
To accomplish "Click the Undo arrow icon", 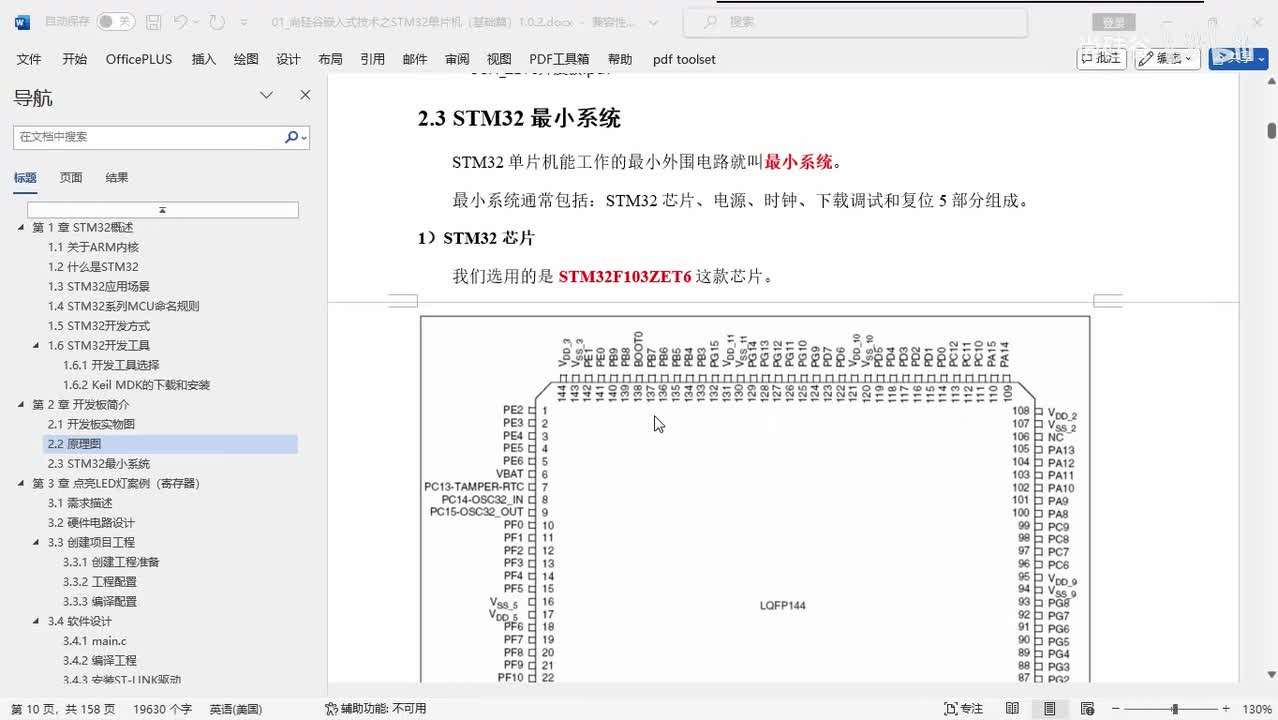I will pyautogui.click(x=180, y=21).
